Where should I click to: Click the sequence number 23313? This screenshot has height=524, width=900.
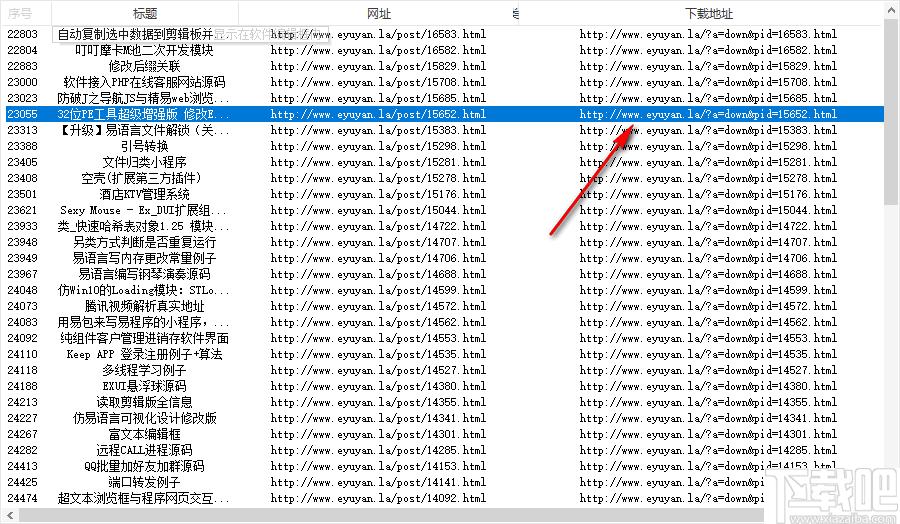pos(22,130)
